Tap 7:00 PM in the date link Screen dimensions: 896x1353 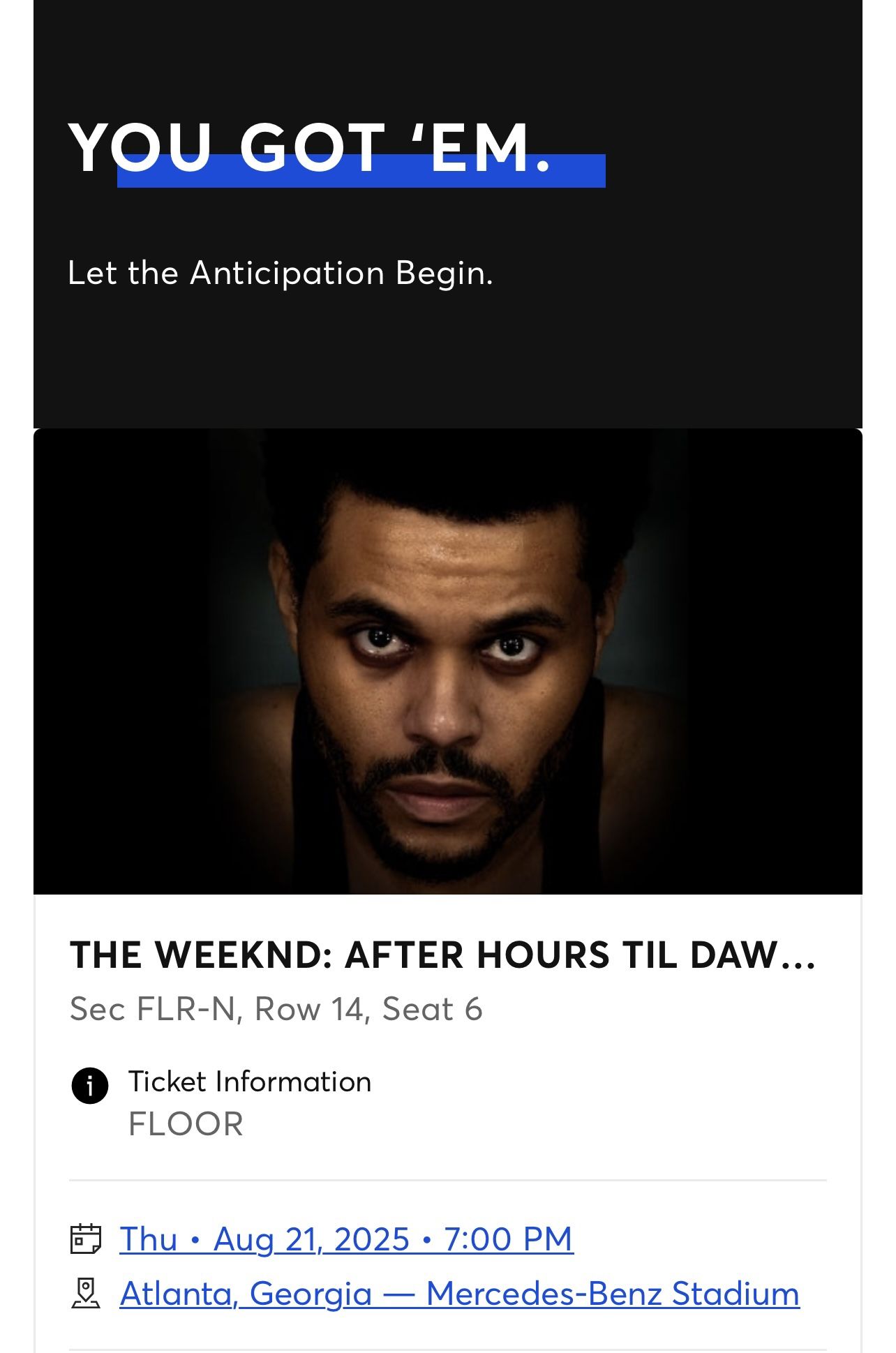508,1239
